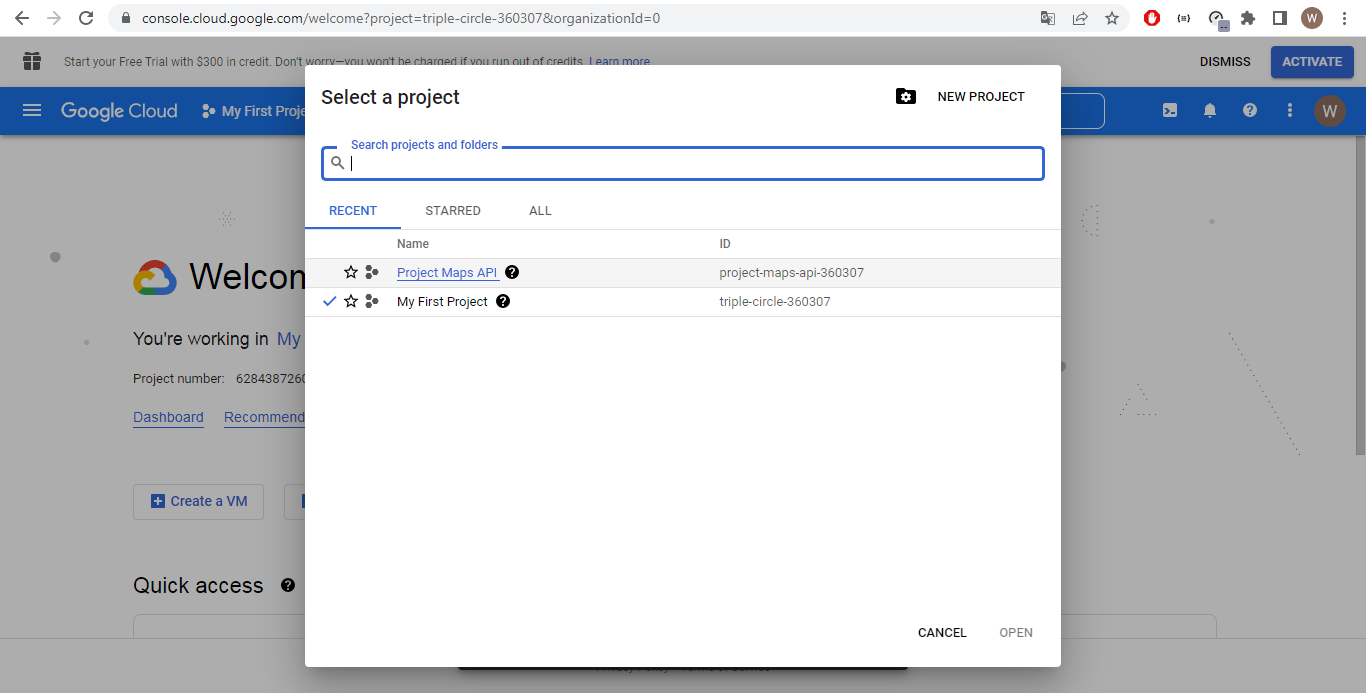The height and width of the screenshot is (693, 1366).
Task: Click the Open button in the dialog
Action: (x=1016, y=632)
